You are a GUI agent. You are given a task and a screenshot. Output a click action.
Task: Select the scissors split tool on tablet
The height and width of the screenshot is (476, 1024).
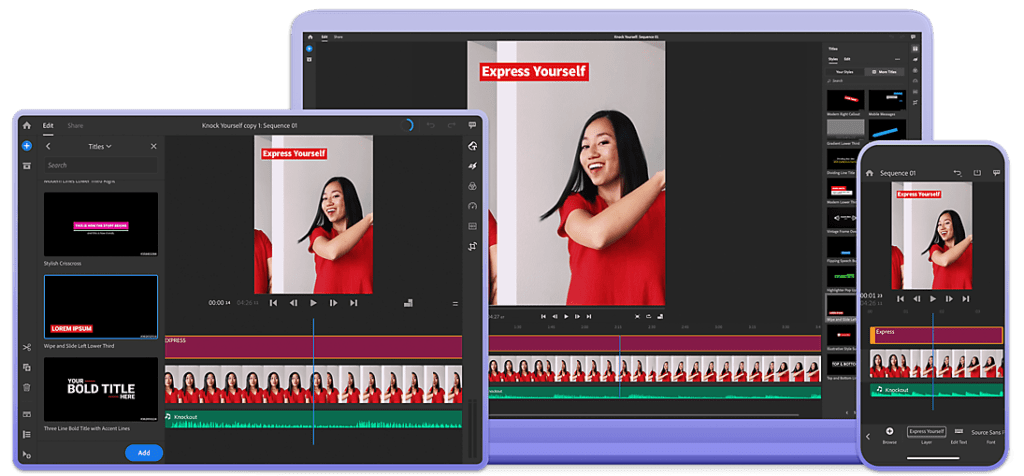[27, 348]
